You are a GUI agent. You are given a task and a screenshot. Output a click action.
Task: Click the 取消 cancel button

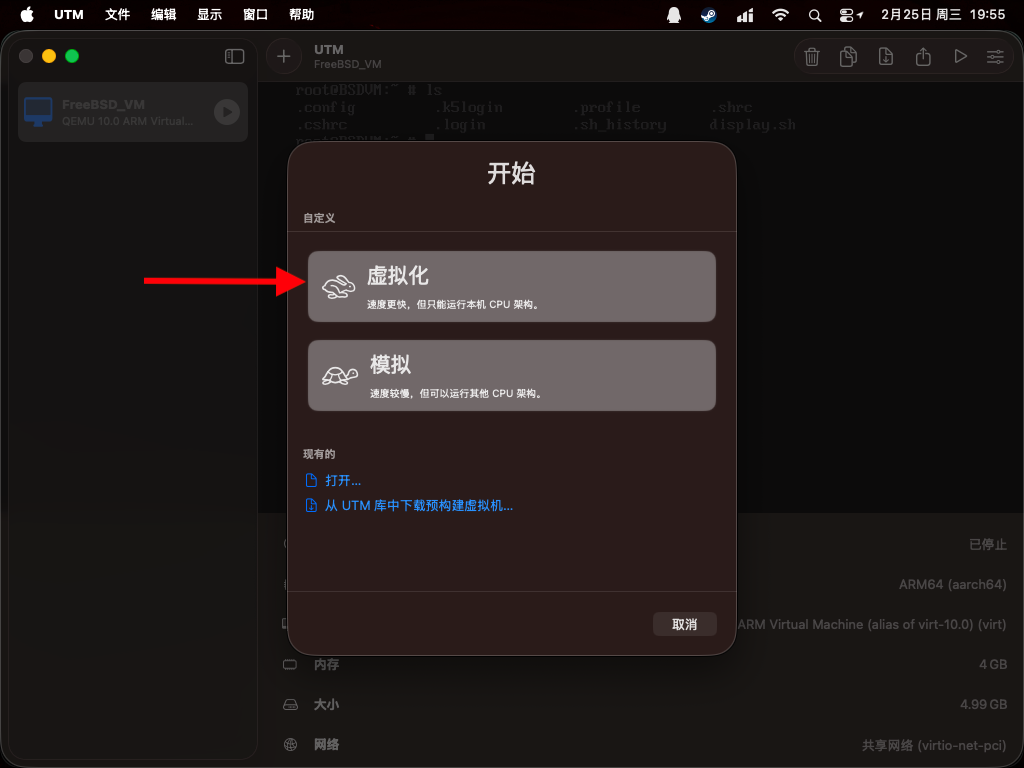pos(684,624)
